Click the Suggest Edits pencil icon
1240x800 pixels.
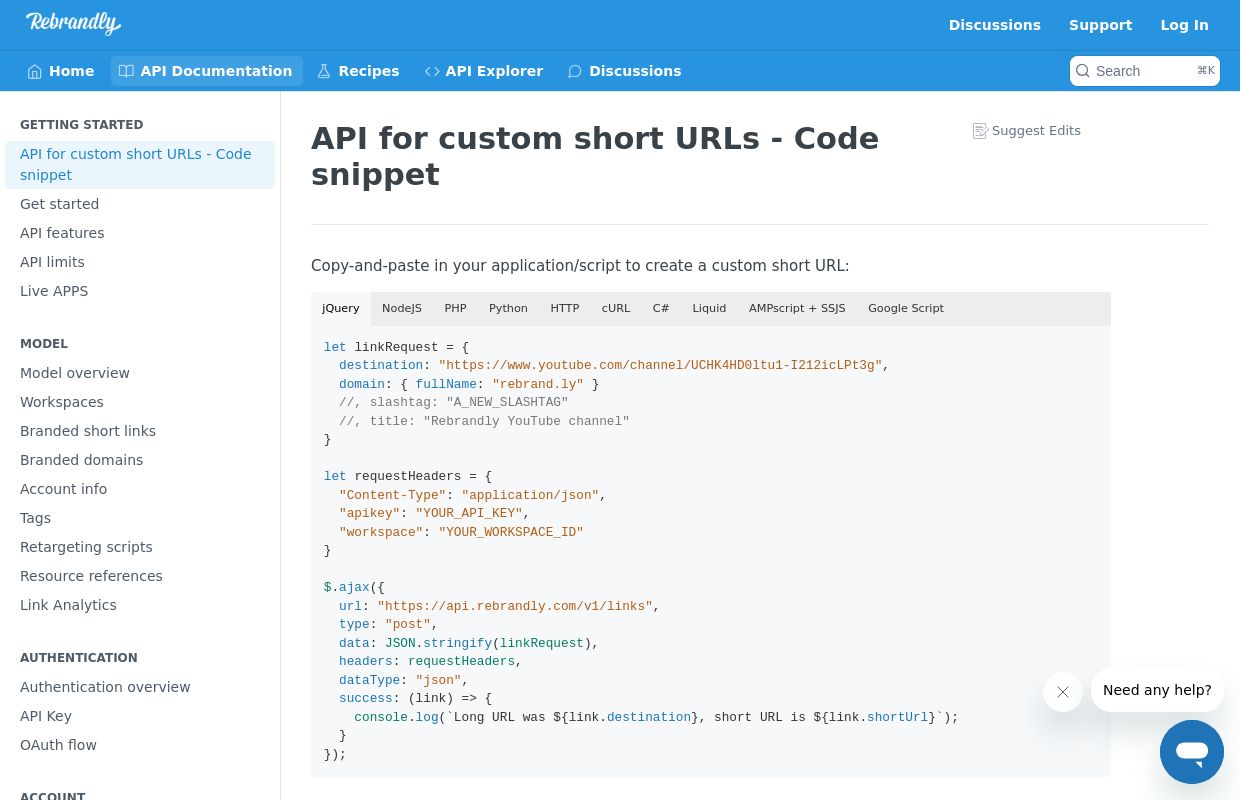(x=980, y=131)
